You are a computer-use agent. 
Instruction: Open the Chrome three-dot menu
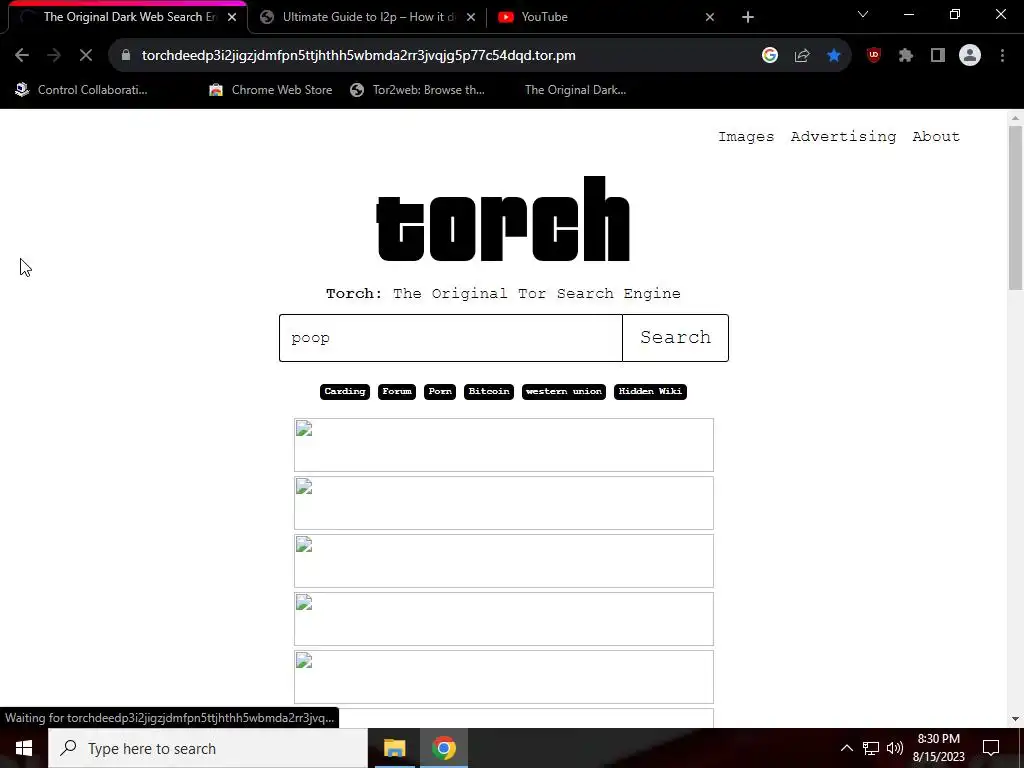pos(1002,56)
